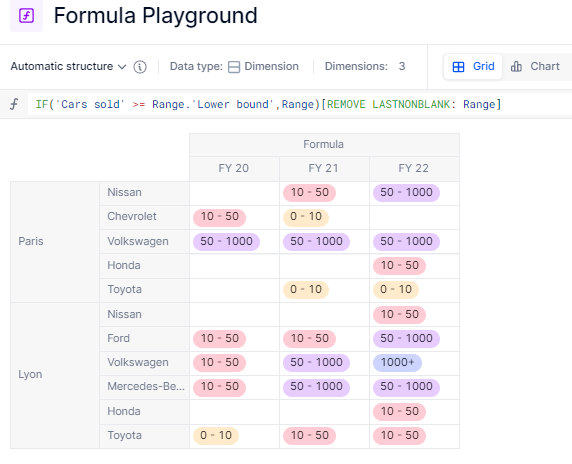The width and height of the screenshot is (572, 464).
Task: Click the Mercedes-Be... row label
Action: (146, 386)
